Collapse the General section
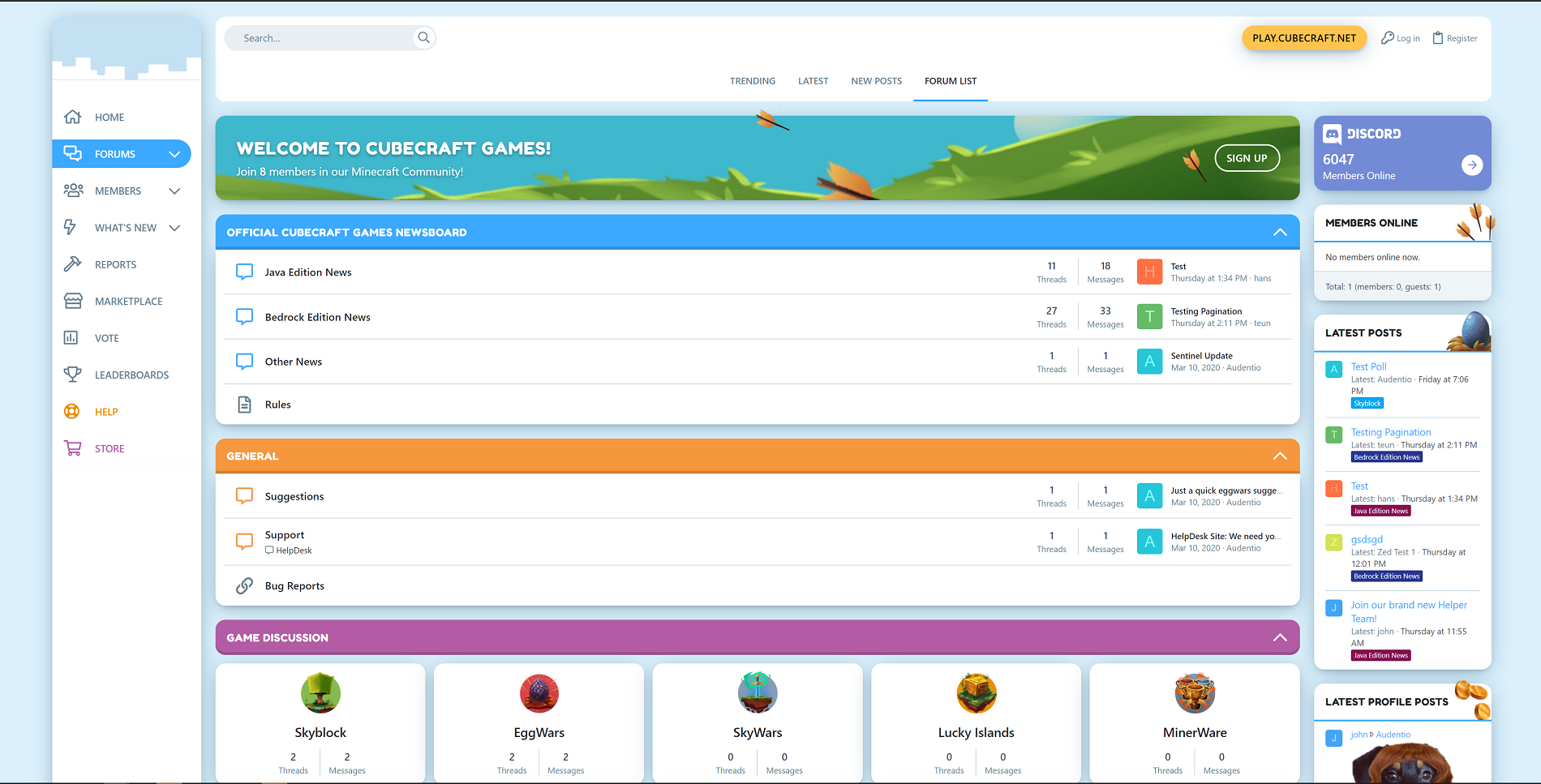 coord(1280,456)
